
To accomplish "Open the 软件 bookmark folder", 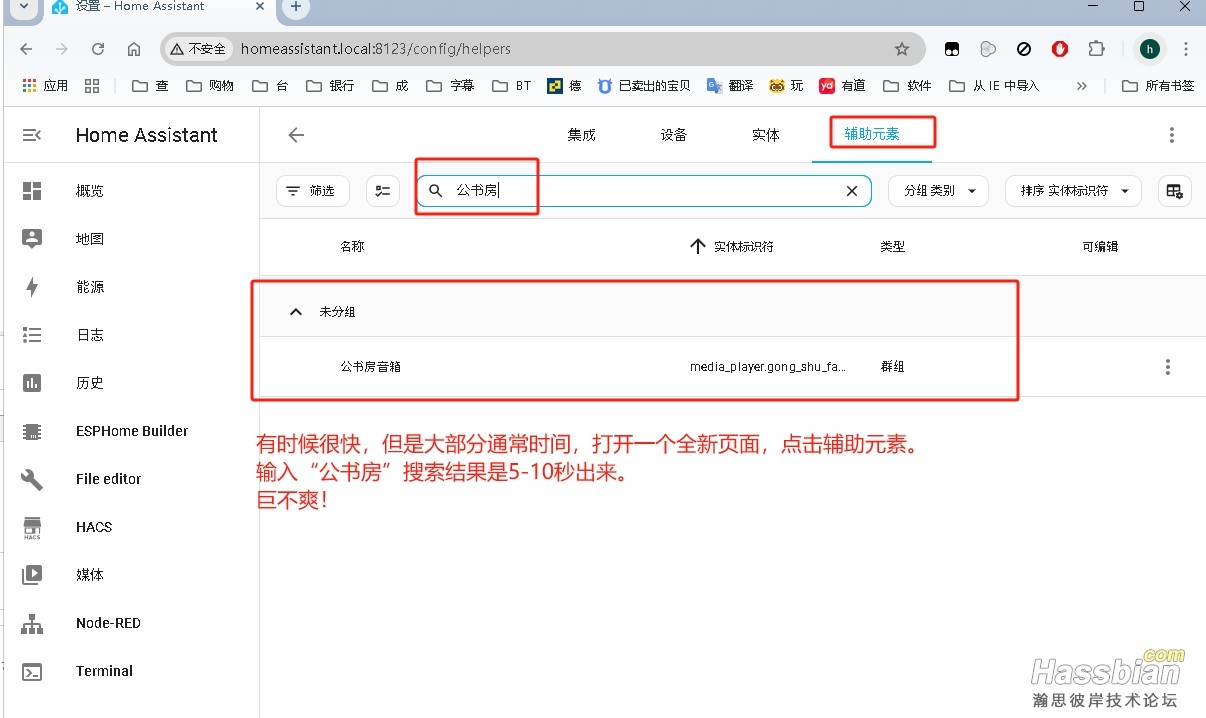I will point(906,86).
